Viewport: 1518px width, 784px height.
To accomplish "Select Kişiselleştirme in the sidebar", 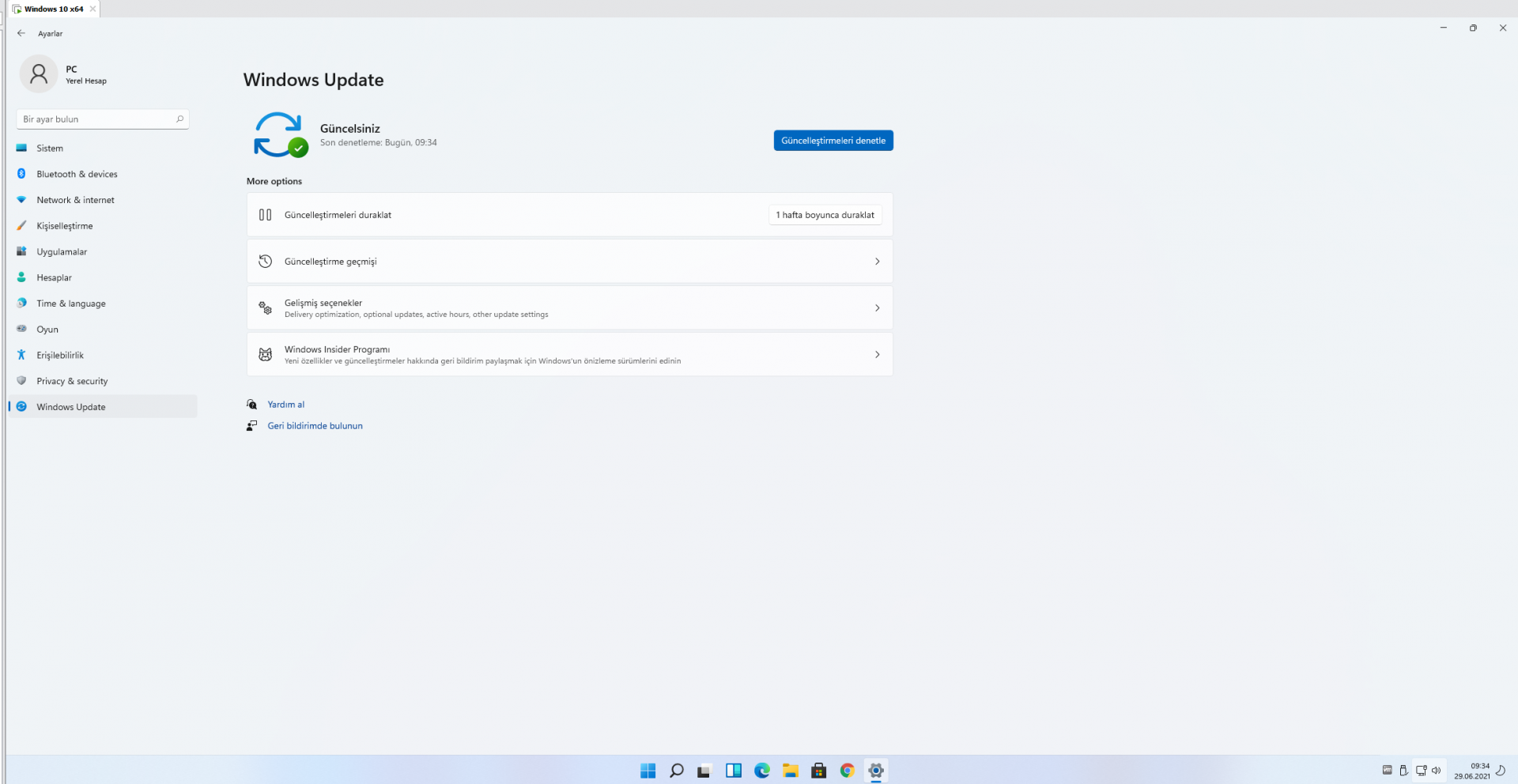I will coord(103,226).
